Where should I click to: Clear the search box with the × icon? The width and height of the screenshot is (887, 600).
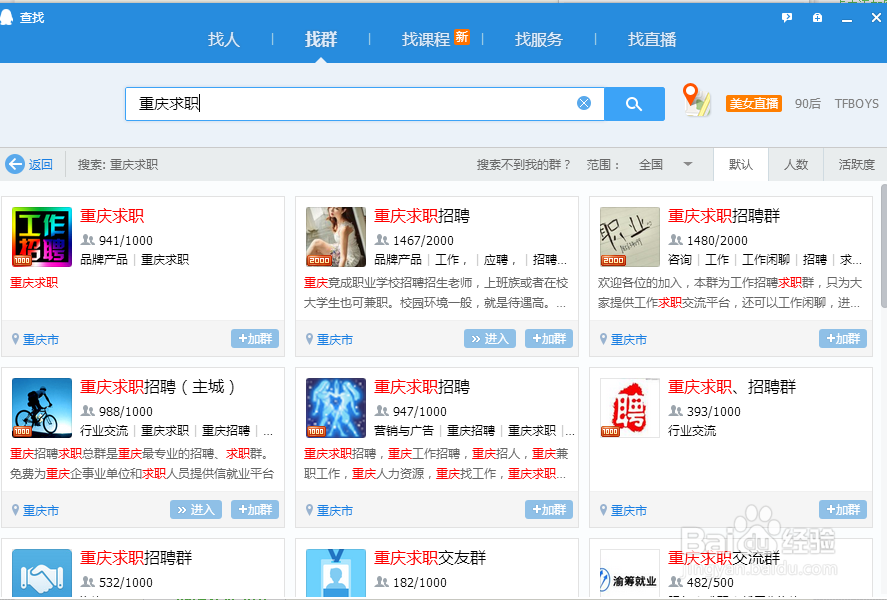(584, 103)
